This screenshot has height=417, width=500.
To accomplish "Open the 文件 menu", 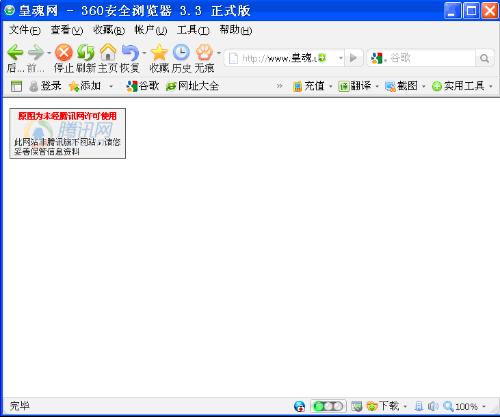I will 24,30.
